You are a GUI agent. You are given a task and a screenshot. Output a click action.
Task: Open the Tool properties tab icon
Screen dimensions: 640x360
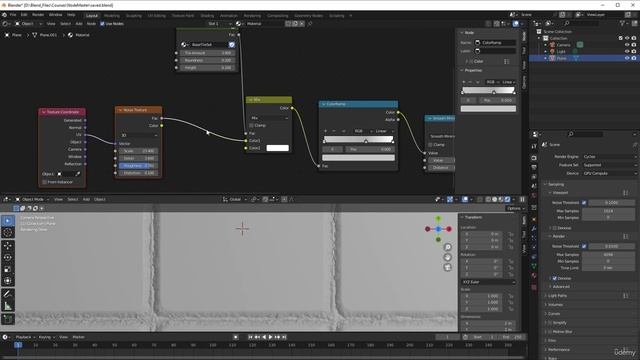point(534,147)
